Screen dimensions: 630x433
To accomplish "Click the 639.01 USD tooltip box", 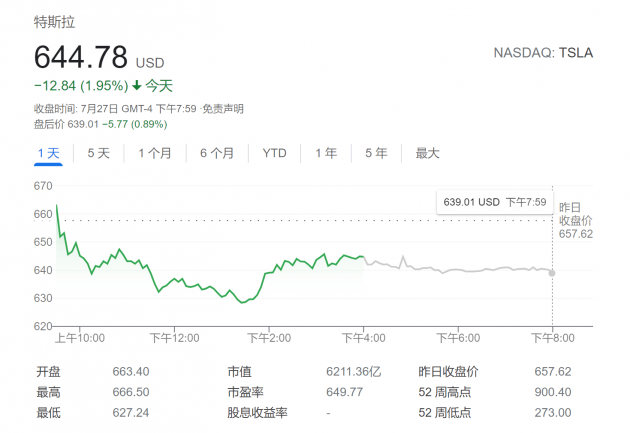I will [x=495, y=202].
